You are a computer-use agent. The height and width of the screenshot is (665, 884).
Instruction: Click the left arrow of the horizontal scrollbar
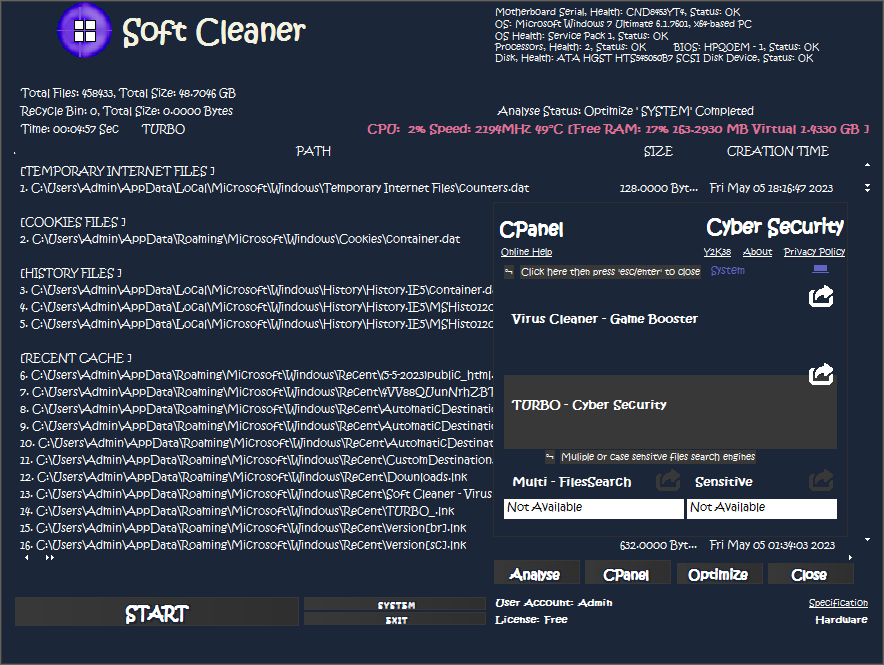[x=26, y=557]
